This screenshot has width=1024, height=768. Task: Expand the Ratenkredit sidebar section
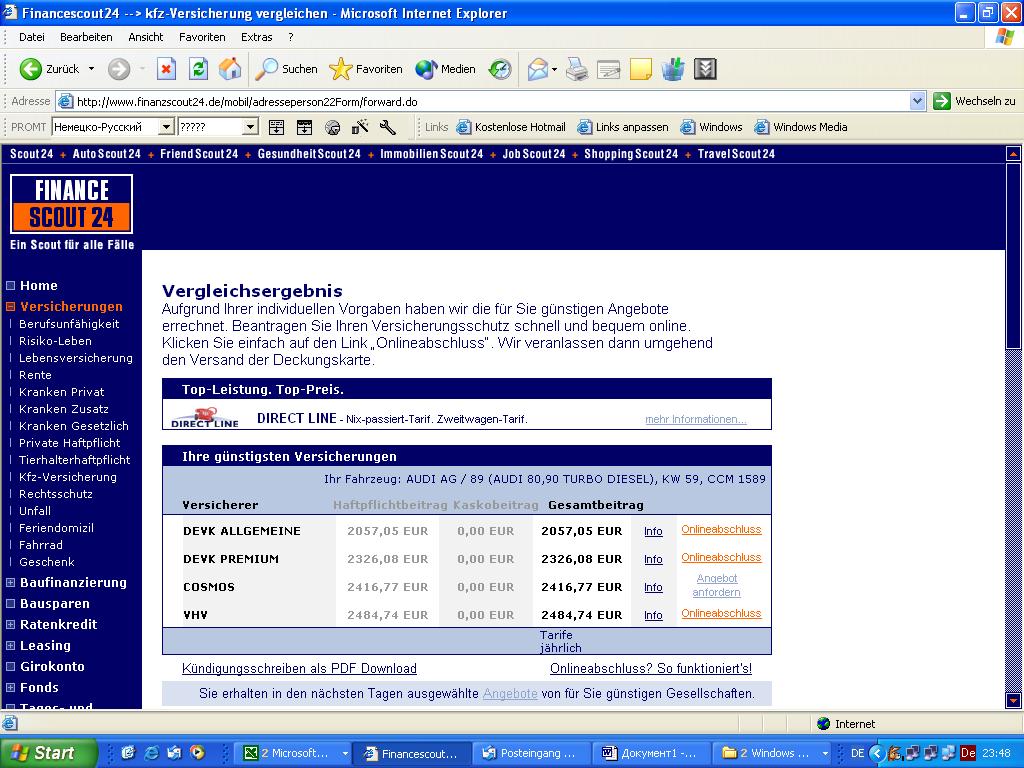pyautogui.click(x=10, y=624)
